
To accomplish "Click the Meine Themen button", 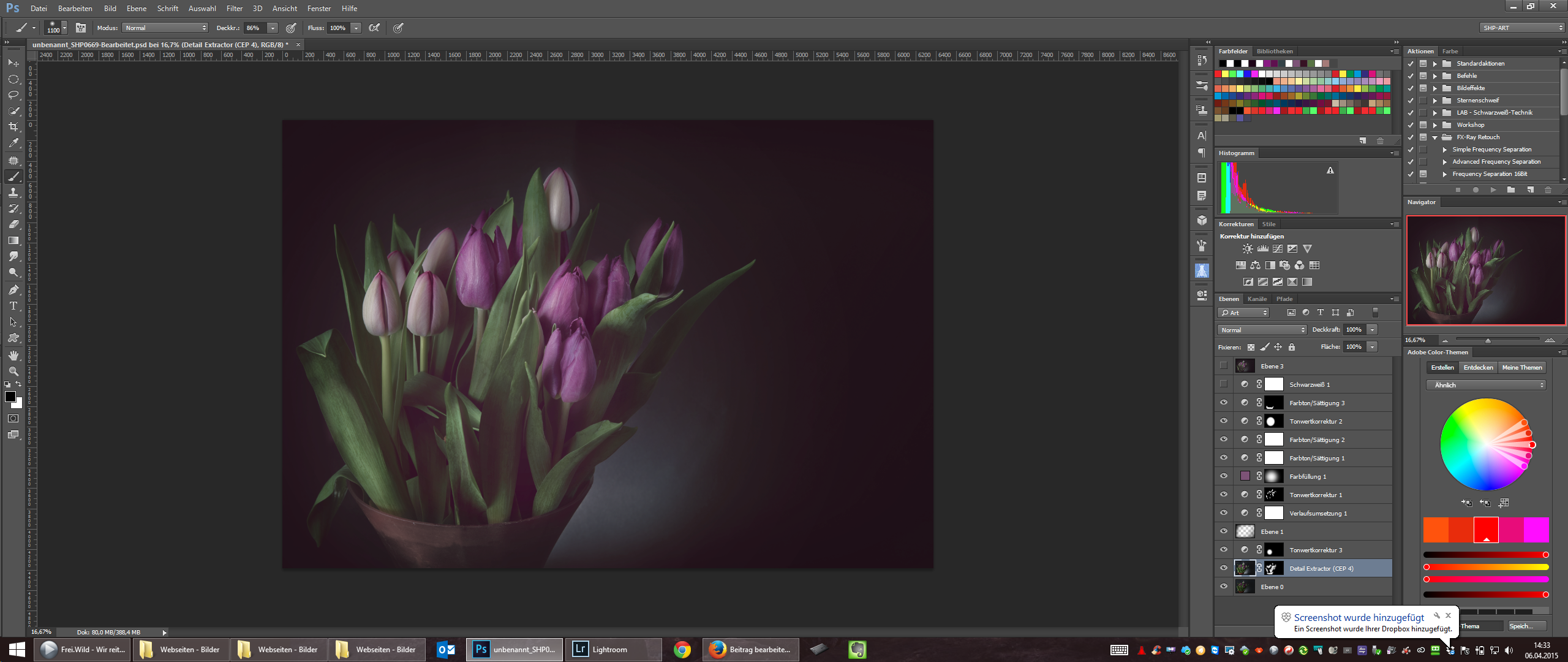I will point(1522,368).
